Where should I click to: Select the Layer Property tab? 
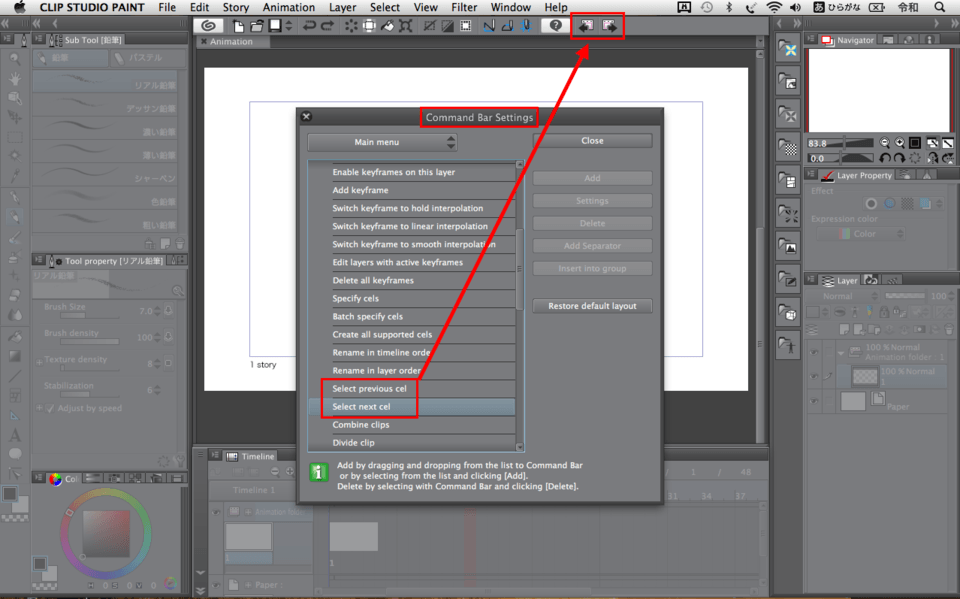pos(857,175)
